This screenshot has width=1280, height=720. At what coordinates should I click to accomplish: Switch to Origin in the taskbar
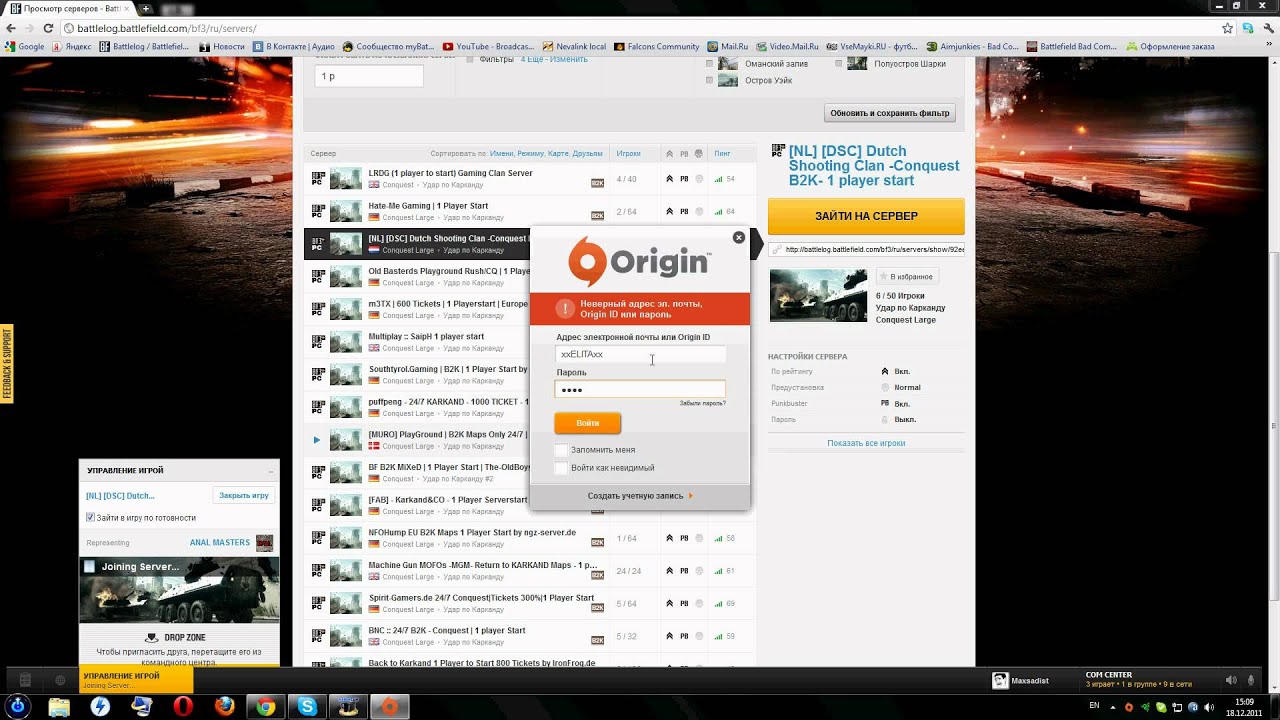pos(390,706)
